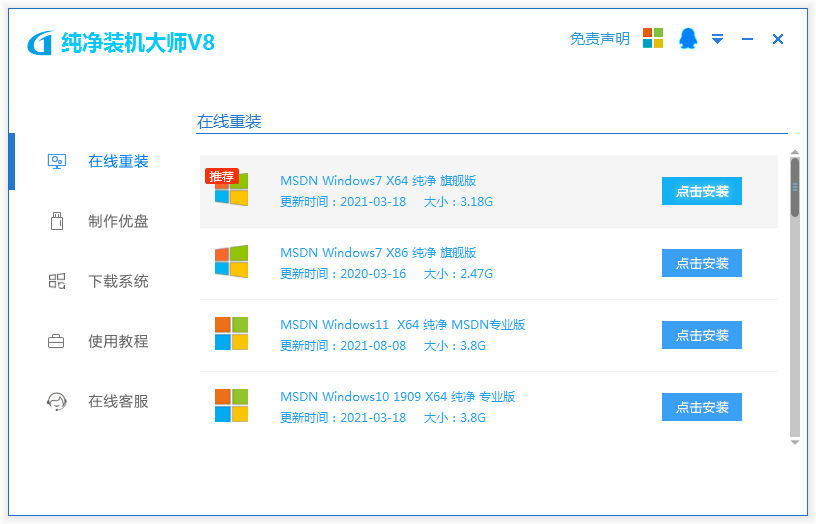
Task: Select the title MSDN Windows7 X86 纯净 旗舰版
Action: (x=378, y=252)
